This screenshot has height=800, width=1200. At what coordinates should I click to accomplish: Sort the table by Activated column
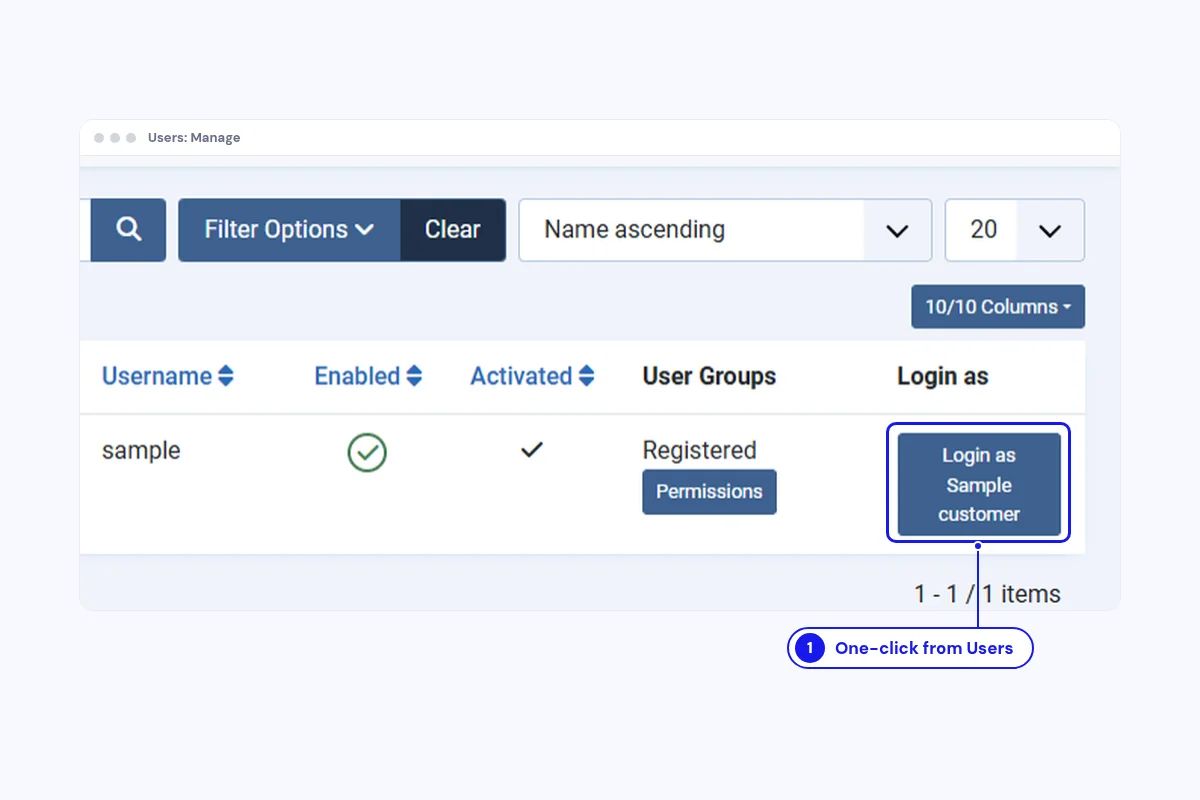click(x=533, y=376)
